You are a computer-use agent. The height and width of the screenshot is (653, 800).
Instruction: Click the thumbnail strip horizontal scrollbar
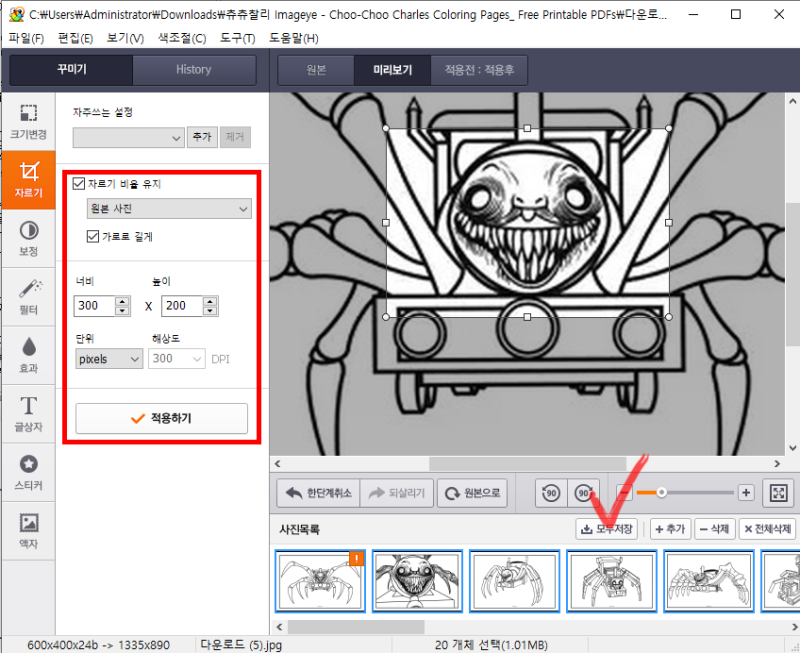pos(356,626)
